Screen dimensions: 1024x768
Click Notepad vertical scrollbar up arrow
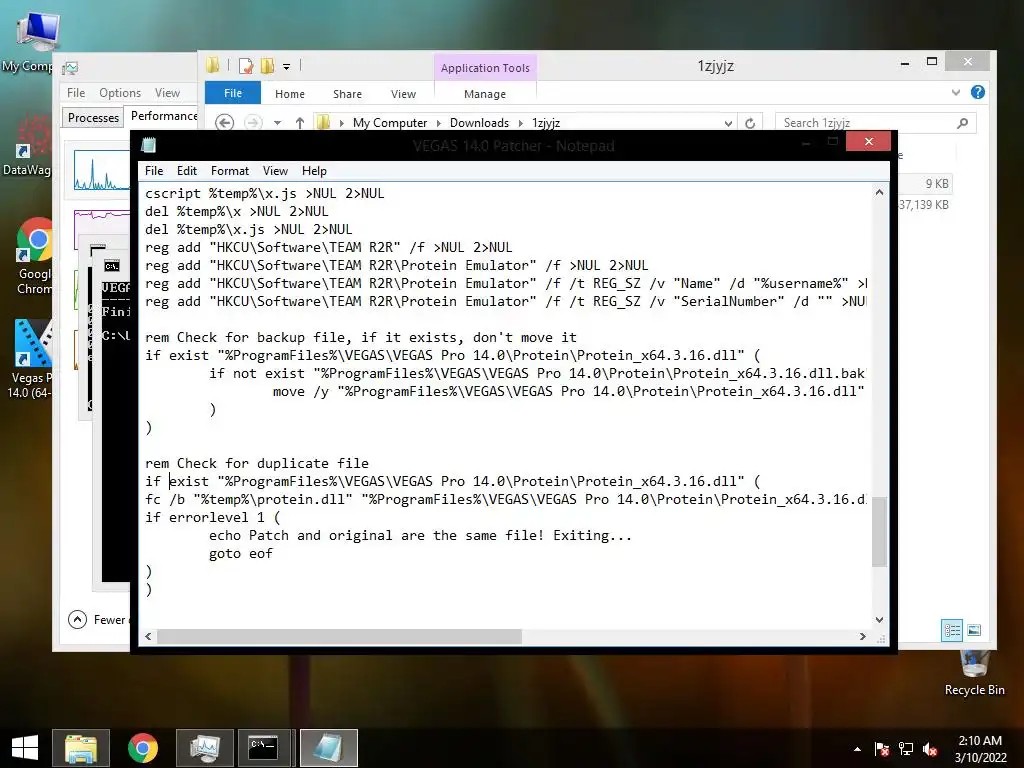pos(879,193)
